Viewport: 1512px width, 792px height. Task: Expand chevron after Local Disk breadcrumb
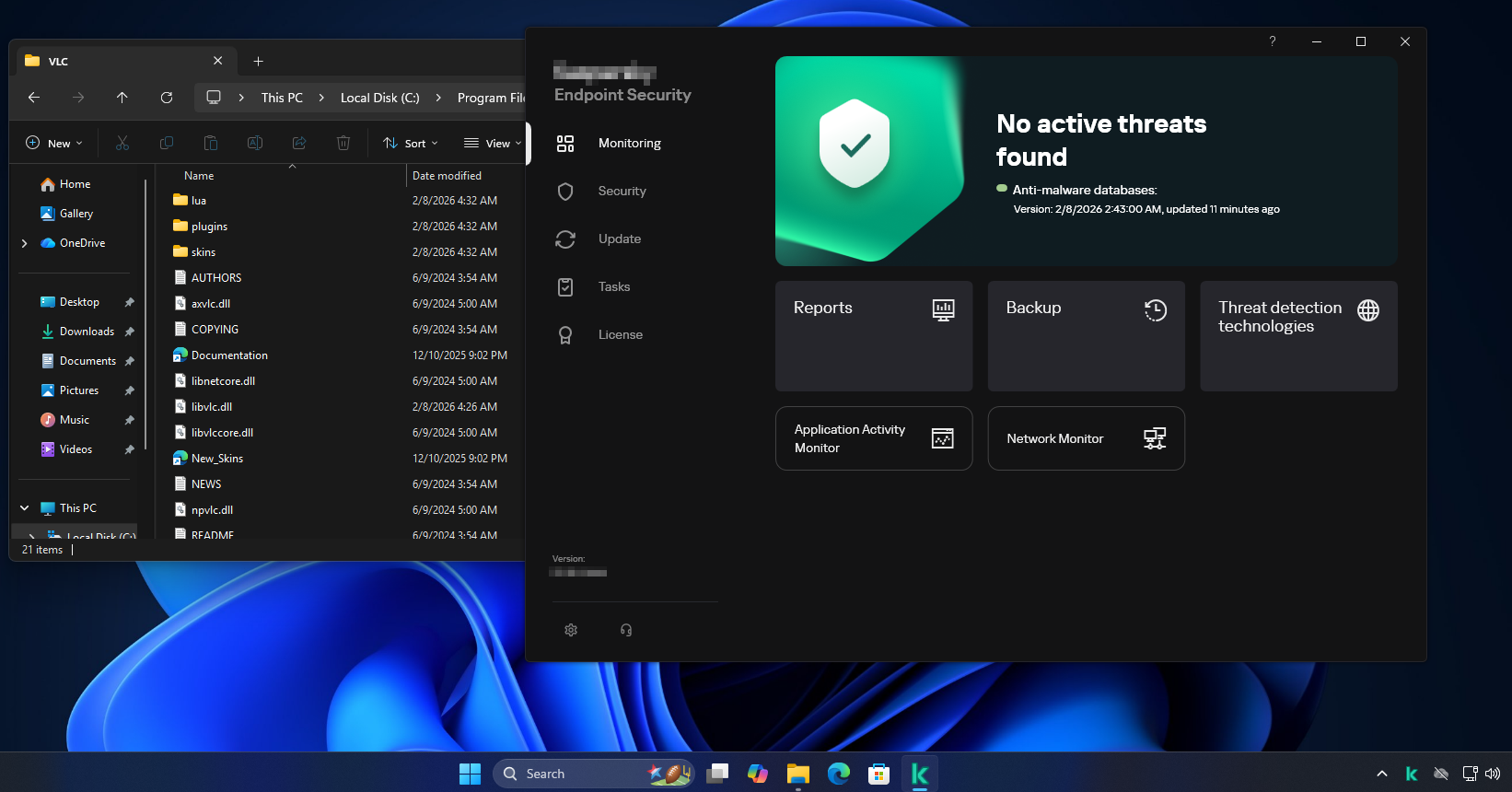click(438, 98)
